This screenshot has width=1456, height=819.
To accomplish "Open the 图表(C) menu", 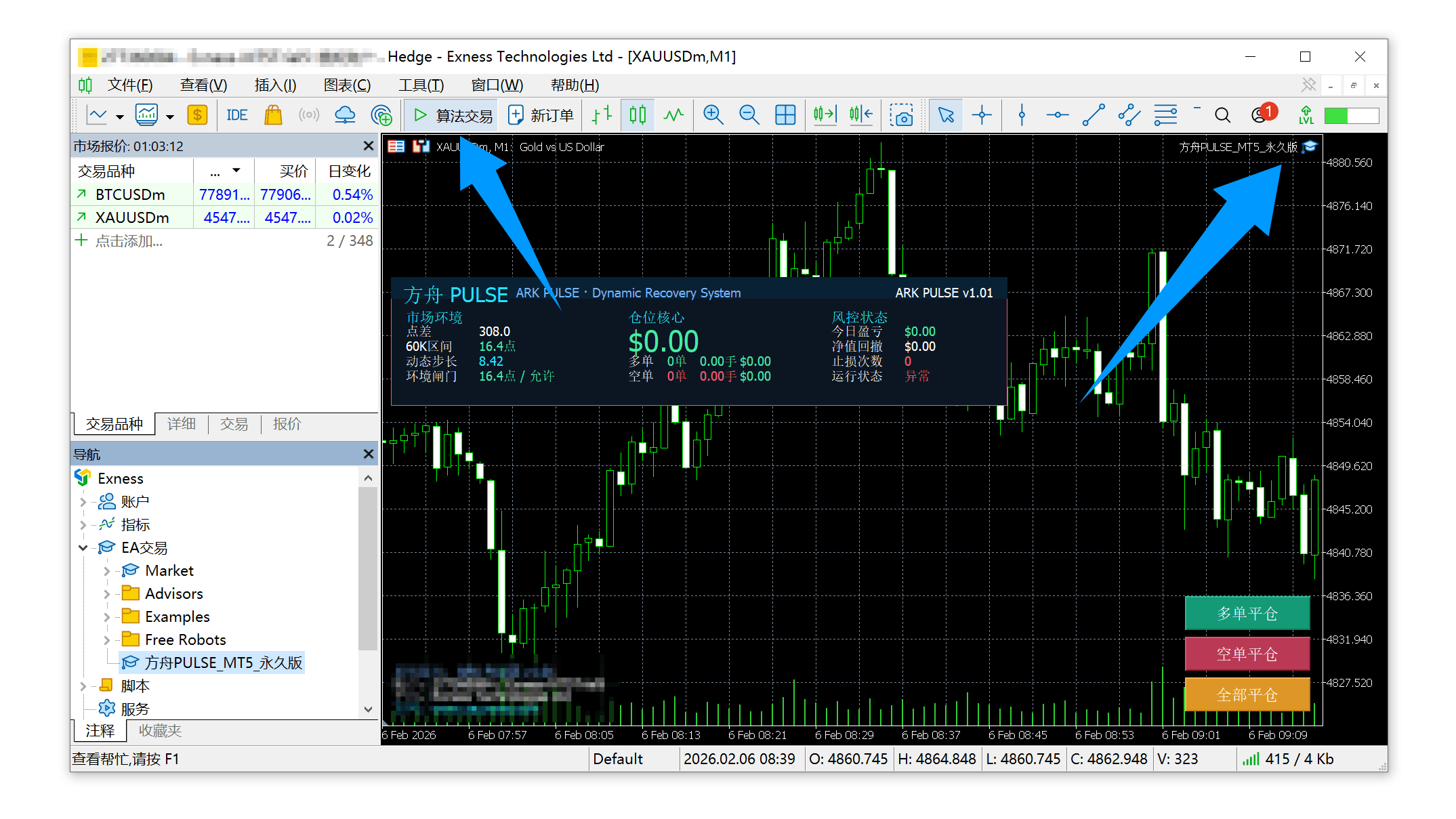I will pyautogui.click(x=347, y=85).
